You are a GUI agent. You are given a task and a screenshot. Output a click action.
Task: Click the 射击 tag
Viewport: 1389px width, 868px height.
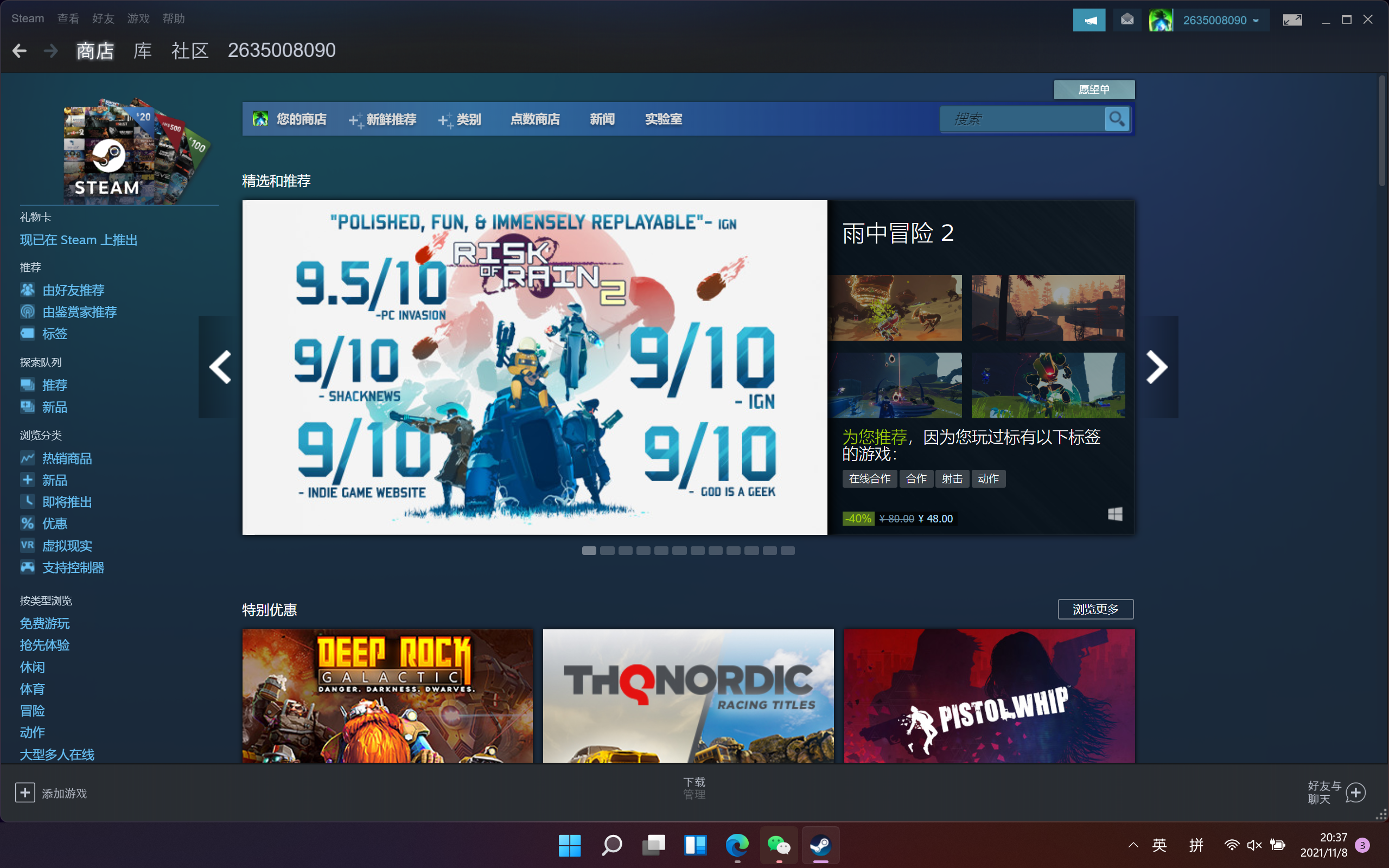pos(952,479)
